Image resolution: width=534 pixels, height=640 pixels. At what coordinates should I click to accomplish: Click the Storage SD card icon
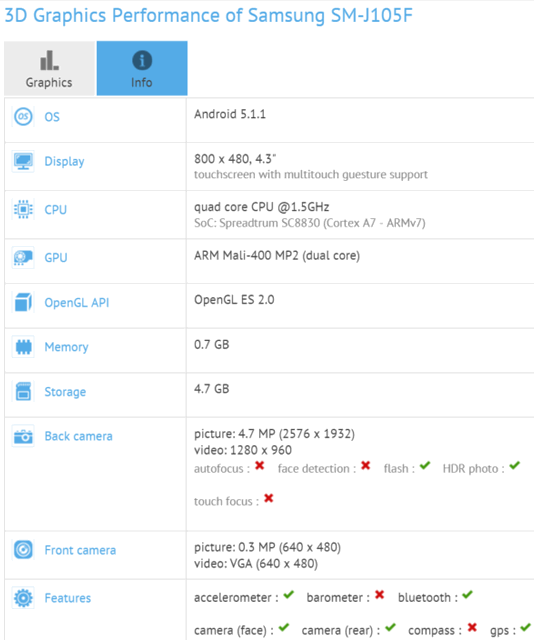coord(23,391)
